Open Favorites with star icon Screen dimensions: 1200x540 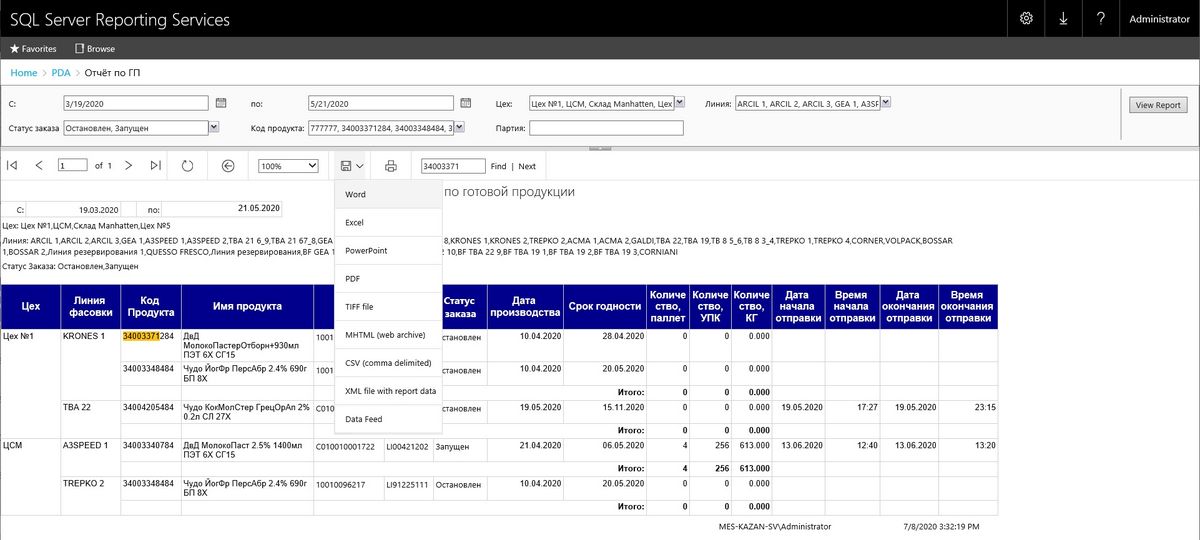33,48
